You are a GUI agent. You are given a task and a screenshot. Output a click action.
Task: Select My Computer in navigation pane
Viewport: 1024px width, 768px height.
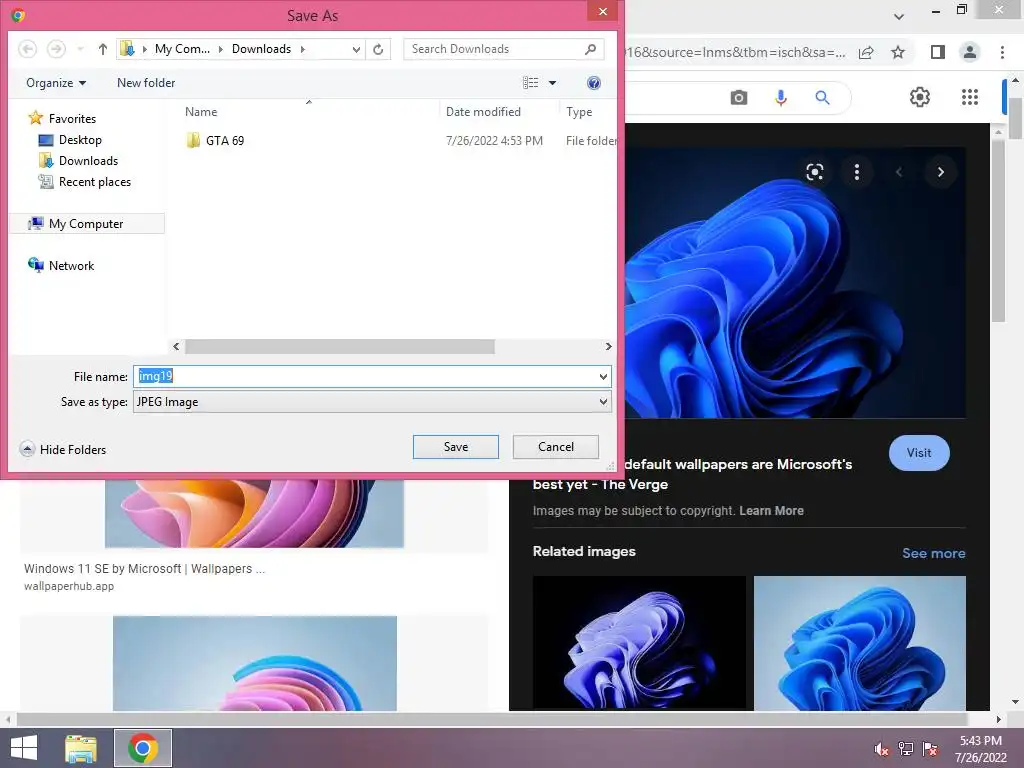click(87, 223)
